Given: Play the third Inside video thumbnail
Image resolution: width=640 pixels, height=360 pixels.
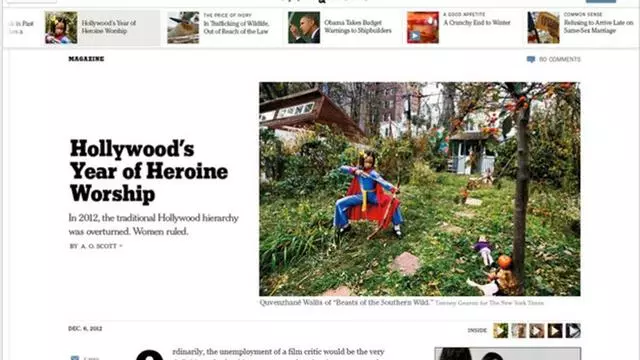Looking at the screenshot, I should pos(537,331).
